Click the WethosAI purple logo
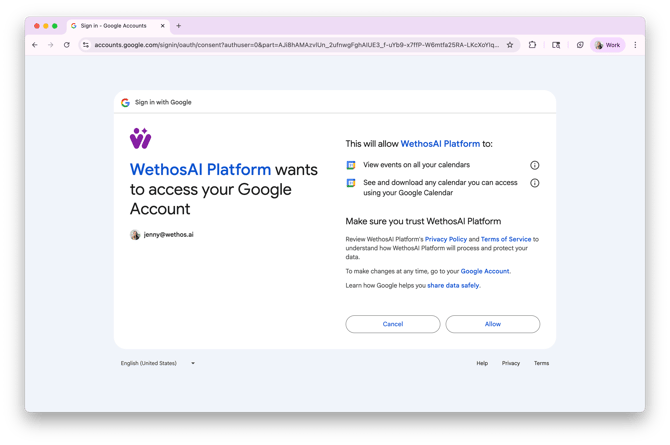This screenshot has height=445, width=670. point(140,138)
